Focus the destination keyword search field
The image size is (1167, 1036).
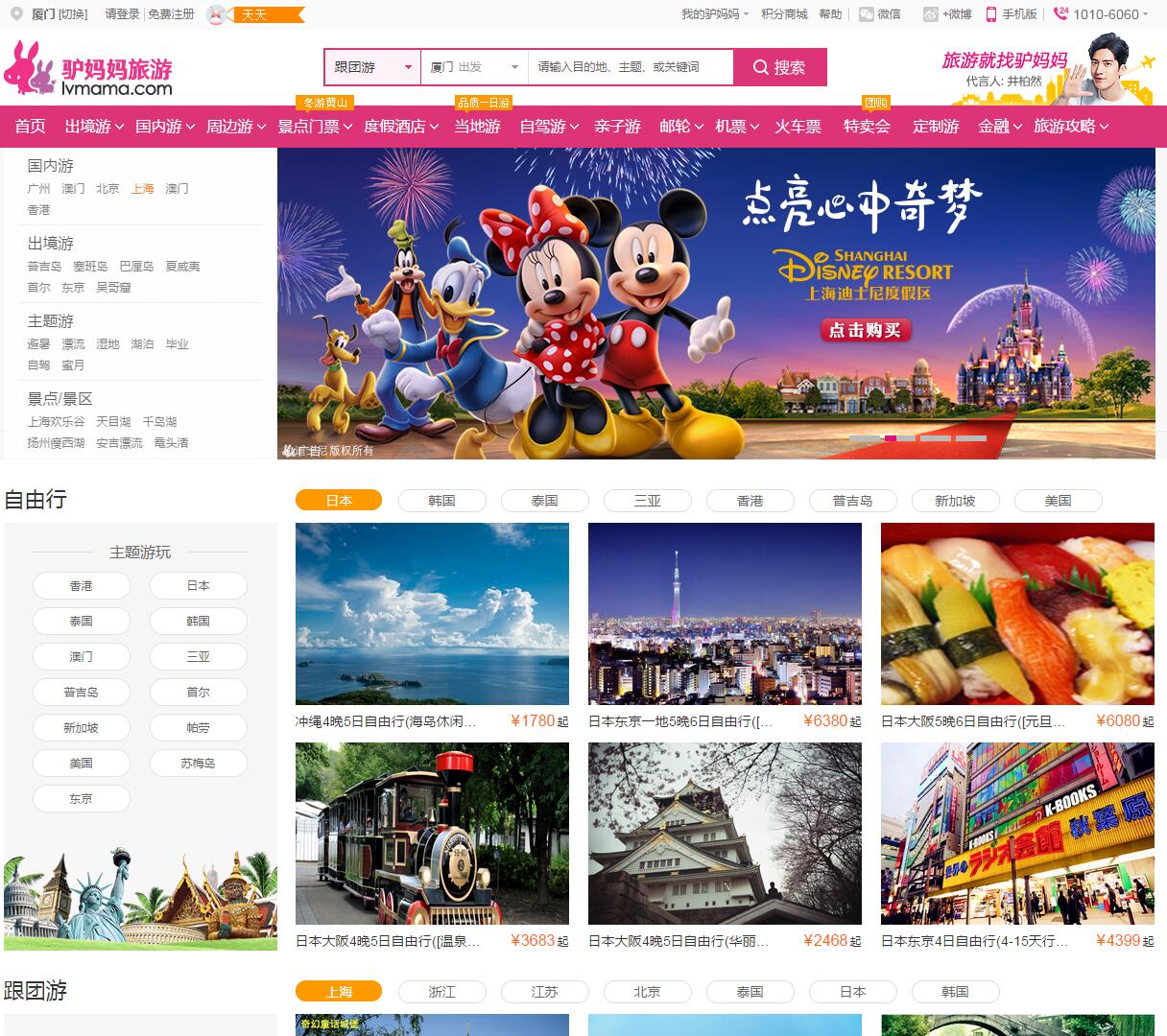pyautogui.click(x=631, y=67)
